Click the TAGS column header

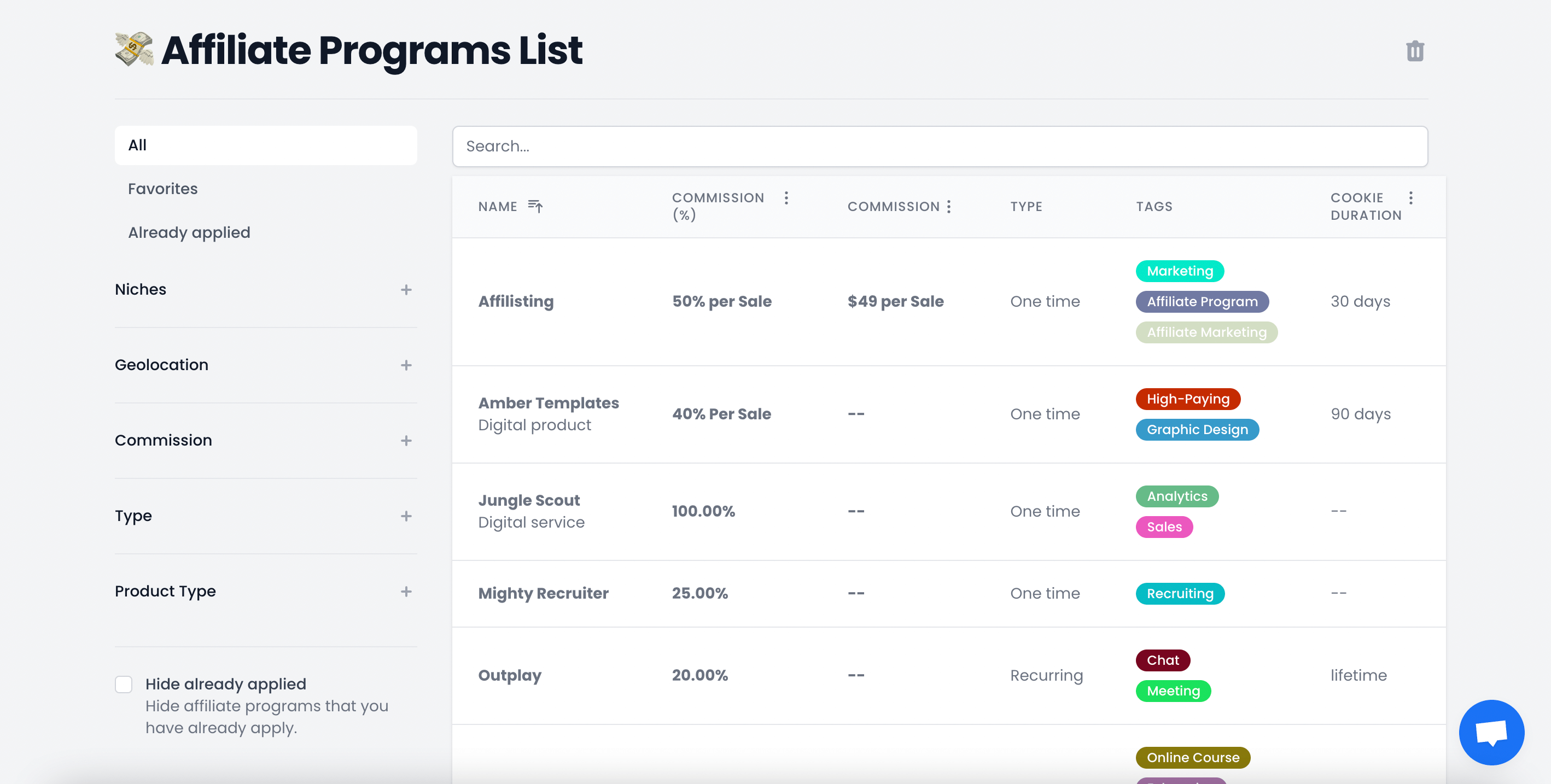pyautogui.click(x=1153, y=206)
